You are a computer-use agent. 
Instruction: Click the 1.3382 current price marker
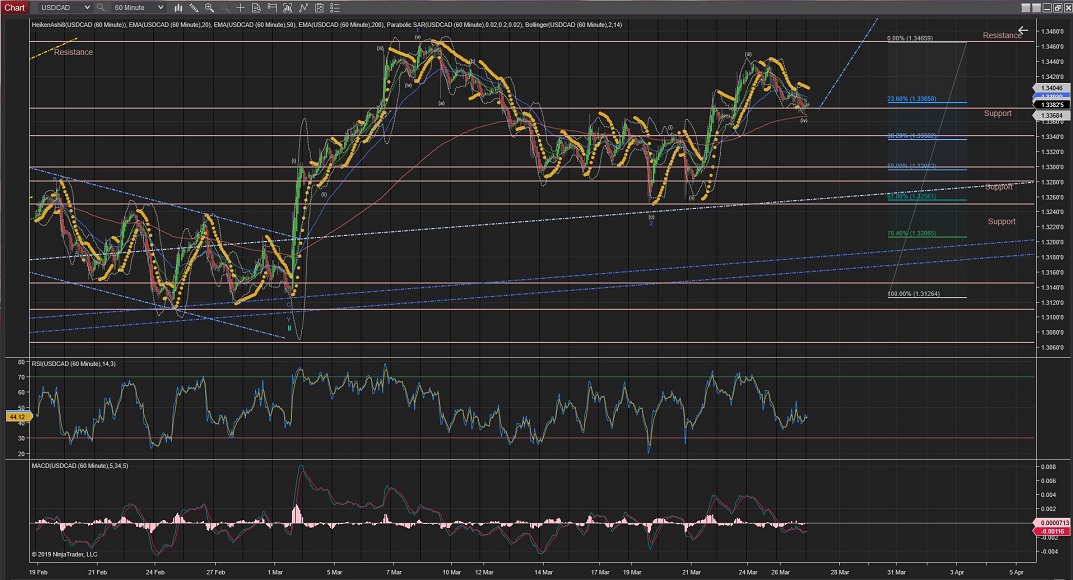coord(1051,105)
